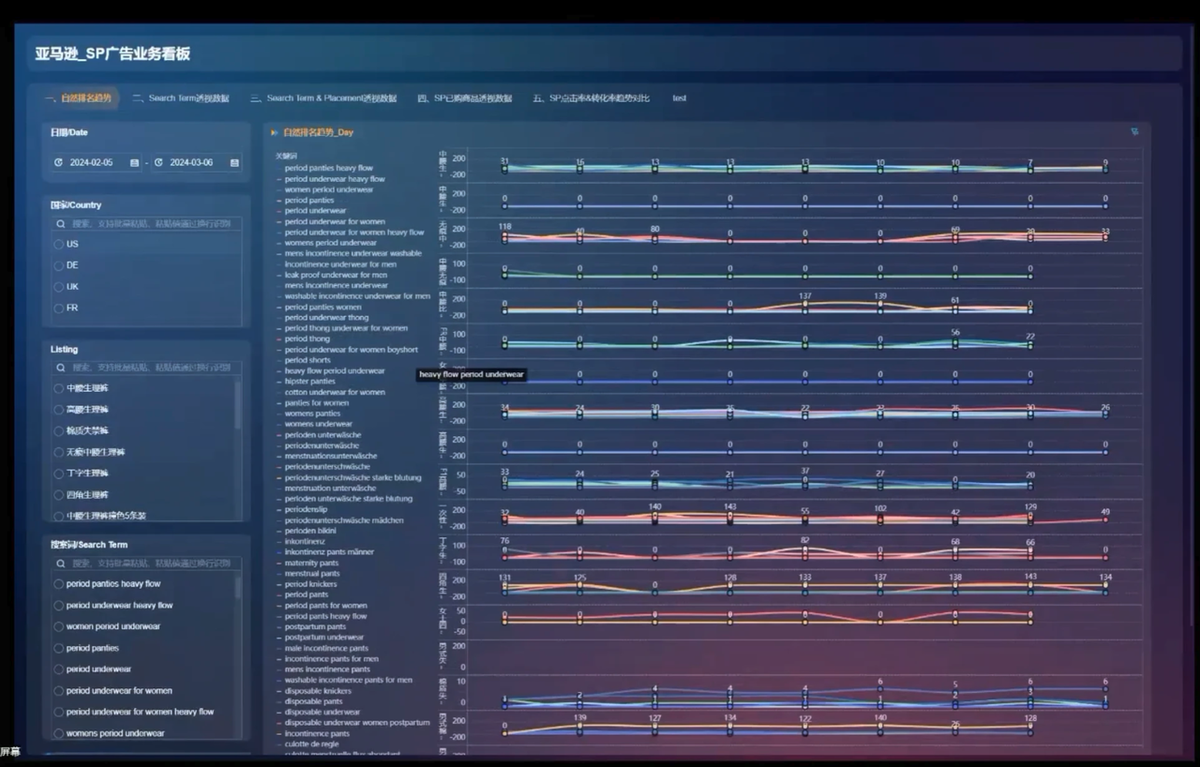Open the 五、SP点击率&转化率趋势对比 tab
The height and width of the screenshot is (767, 1200).
(x=591, y=98)
